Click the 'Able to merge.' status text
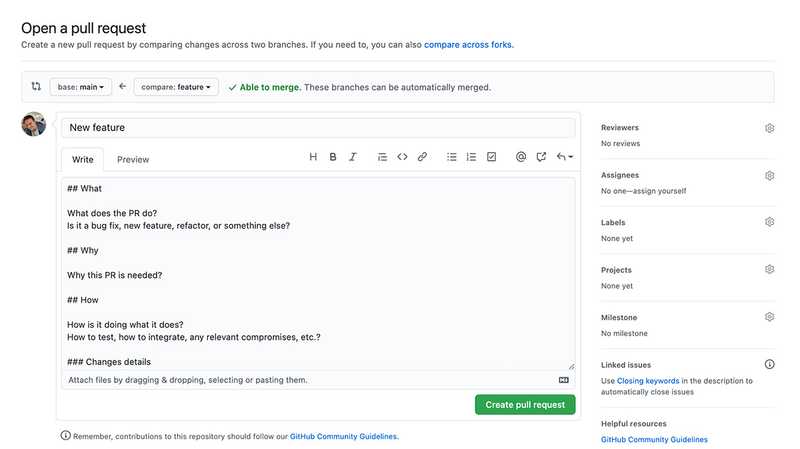The height and width of the screenshot is (449, 800). 270,87
